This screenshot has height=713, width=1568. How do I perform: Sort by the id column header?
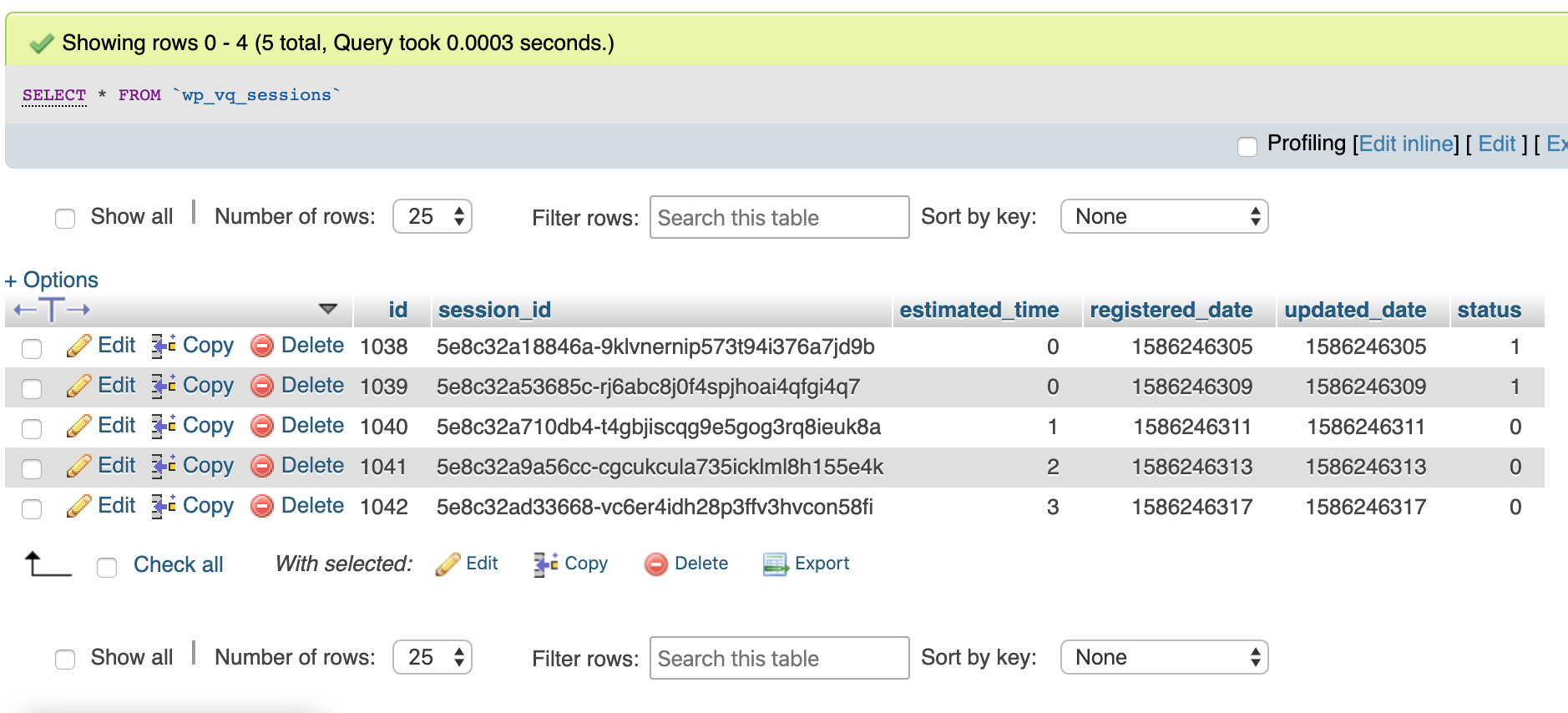tap(398, 310)
